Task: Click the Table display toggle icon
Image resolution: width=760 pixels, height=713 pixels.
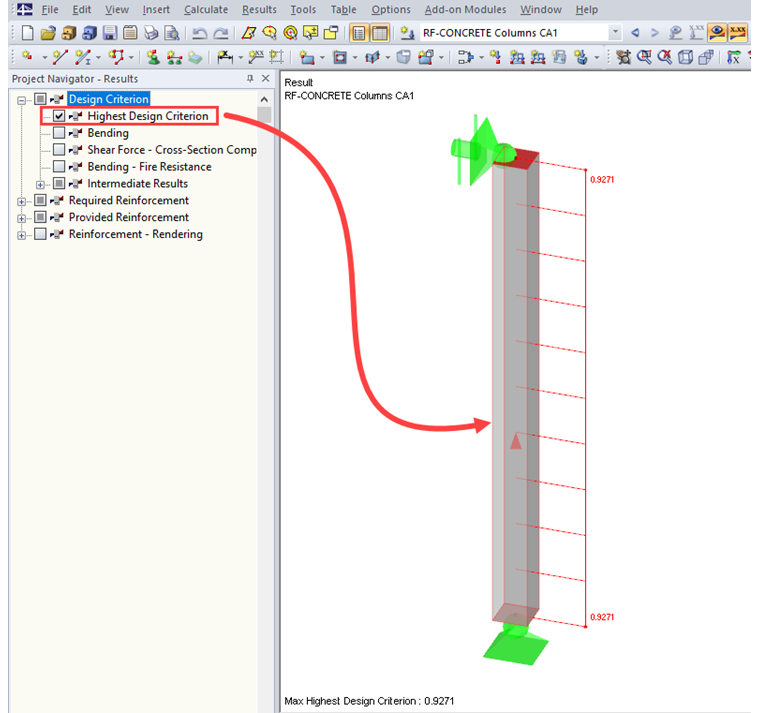Action: coord(380,33)
